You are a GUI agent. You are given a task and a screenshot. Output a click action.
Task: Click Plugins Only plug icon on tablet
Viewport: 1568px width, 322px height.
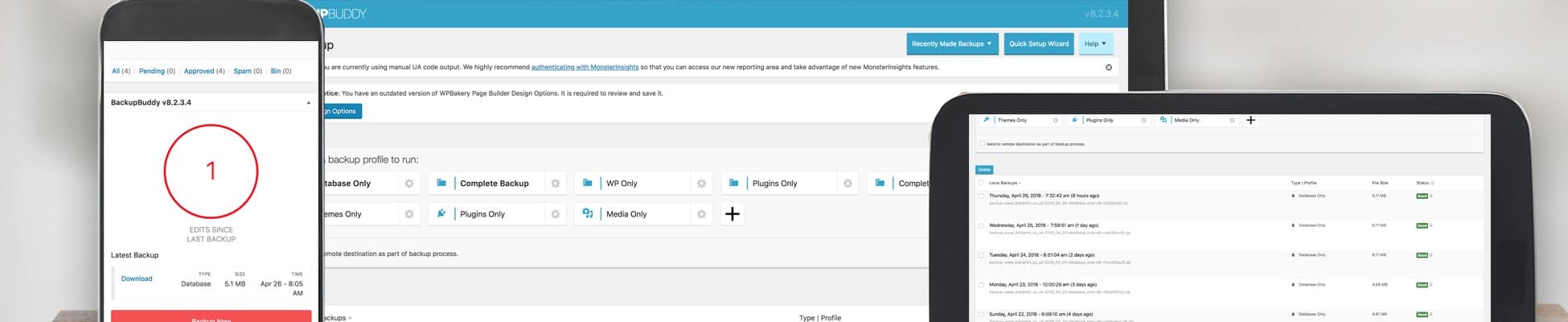(x=1074, y=120)
